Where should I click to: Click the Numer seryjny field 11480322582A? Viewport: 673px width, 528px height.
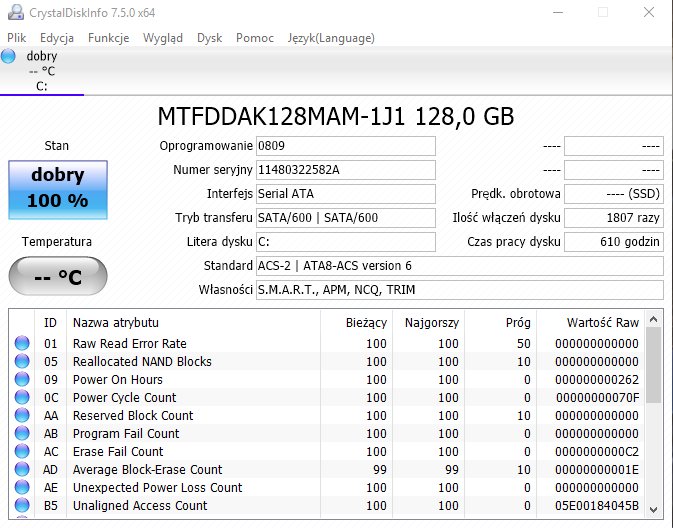tap(346, 170)
